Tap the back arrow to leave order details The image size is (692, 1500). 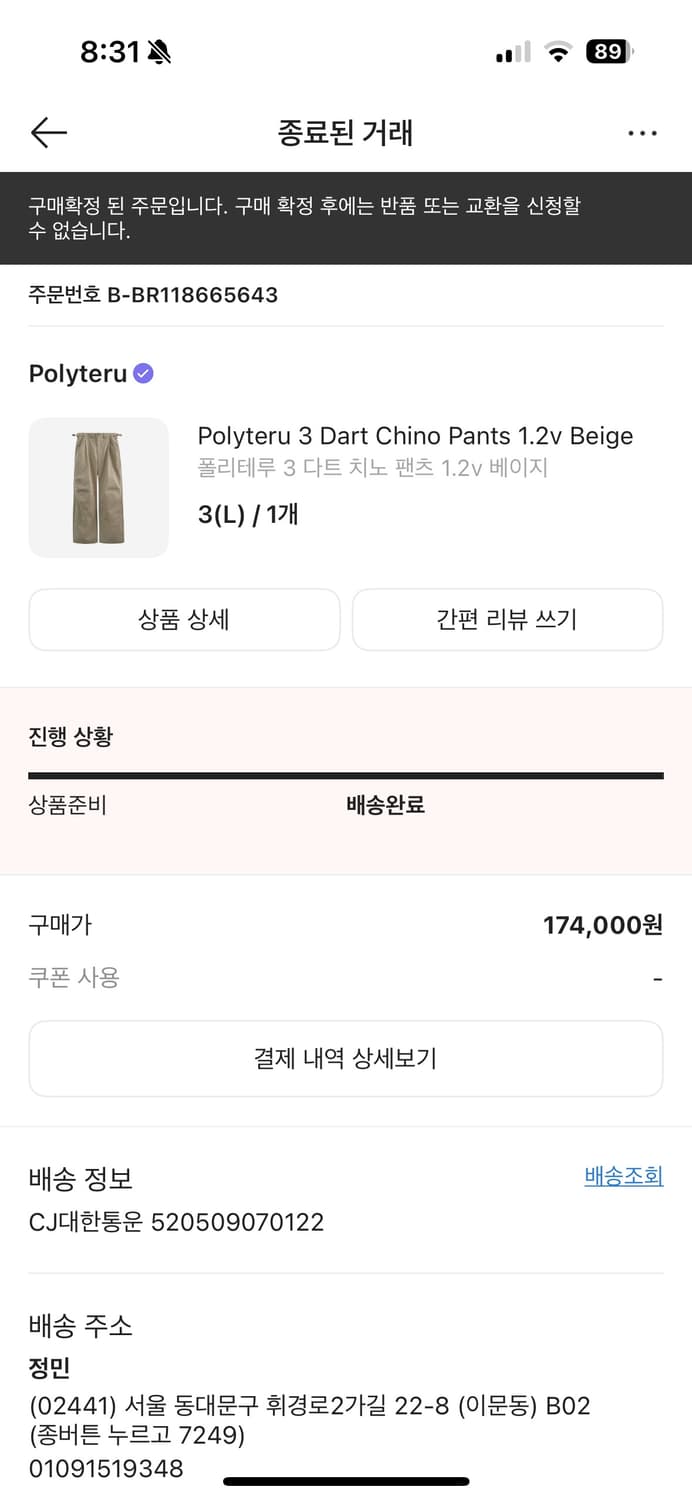pyautogui.click(x=48, y=132)
